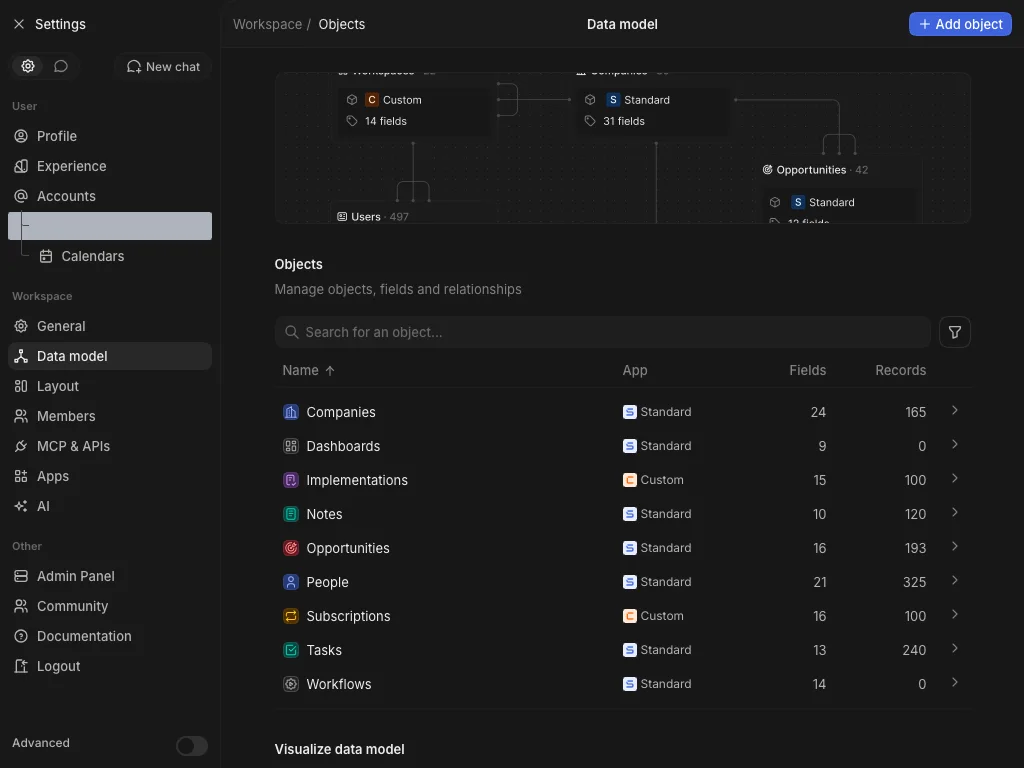Click the AI sparkle icon
The width and height of the screenshot is (1024, 768).
21,506
